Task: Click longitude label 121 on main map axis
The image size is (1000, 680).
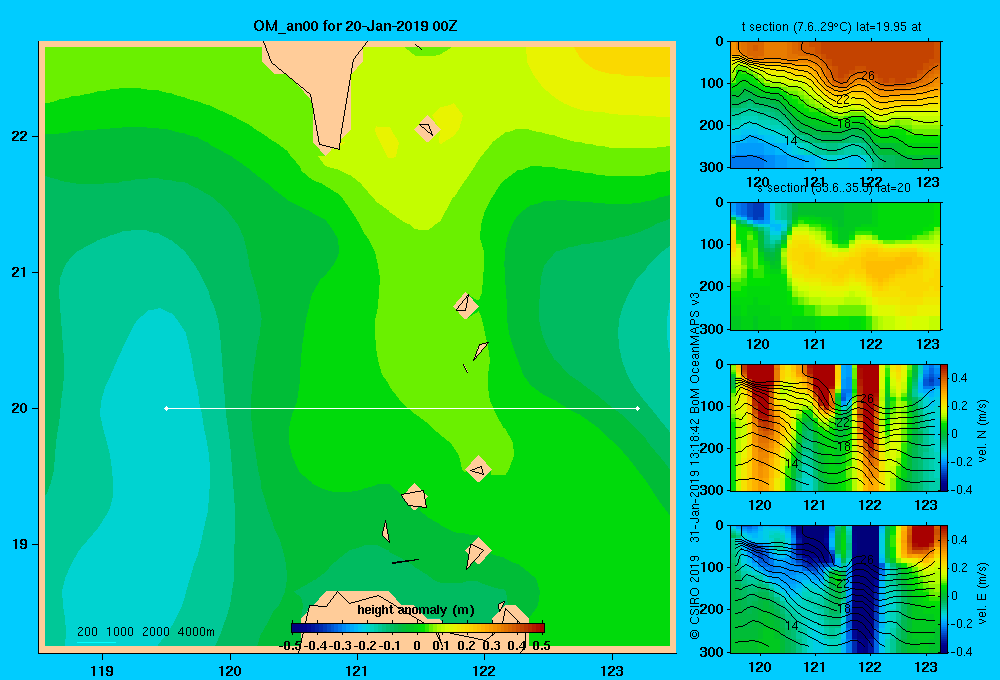Action: (x=357, y=670)
